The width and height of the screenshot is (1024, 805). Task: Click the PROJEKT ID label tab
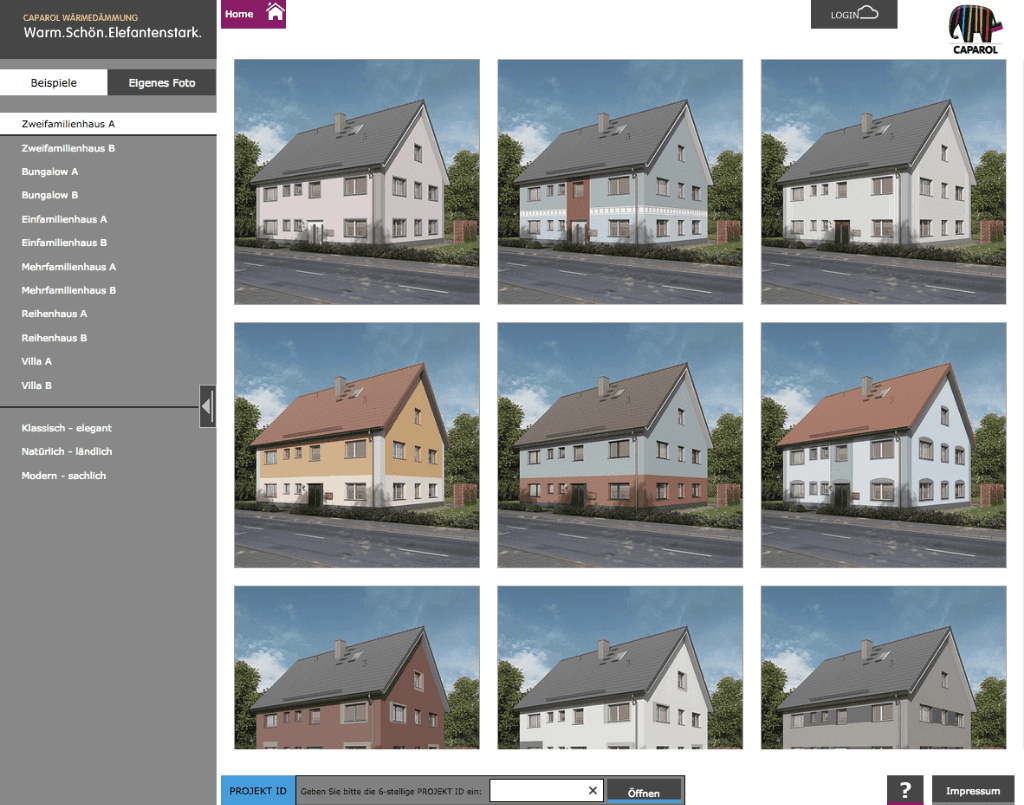[258, 791]
